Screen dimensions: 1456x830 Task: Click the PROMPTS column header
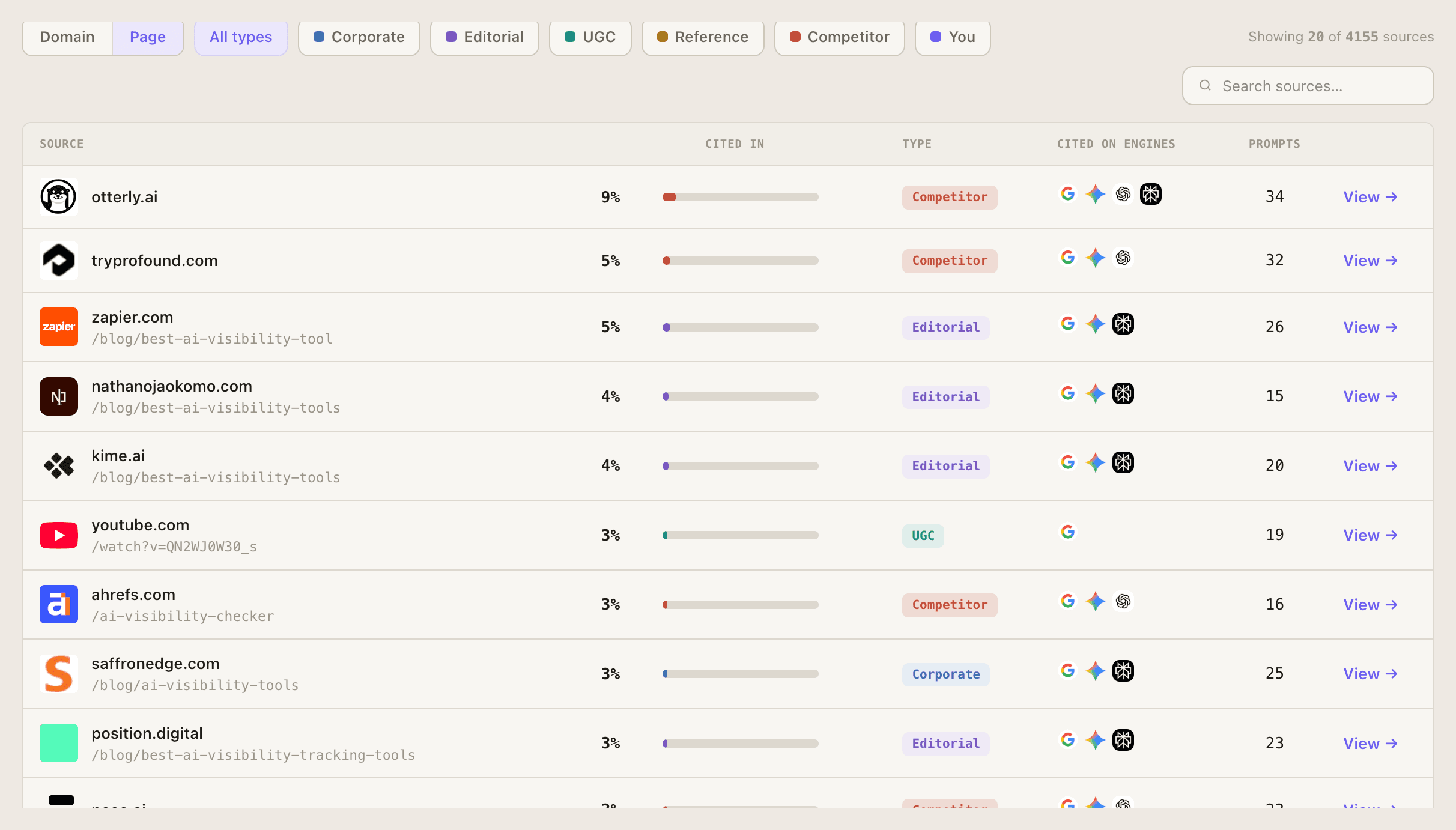tap(1275, 144)
